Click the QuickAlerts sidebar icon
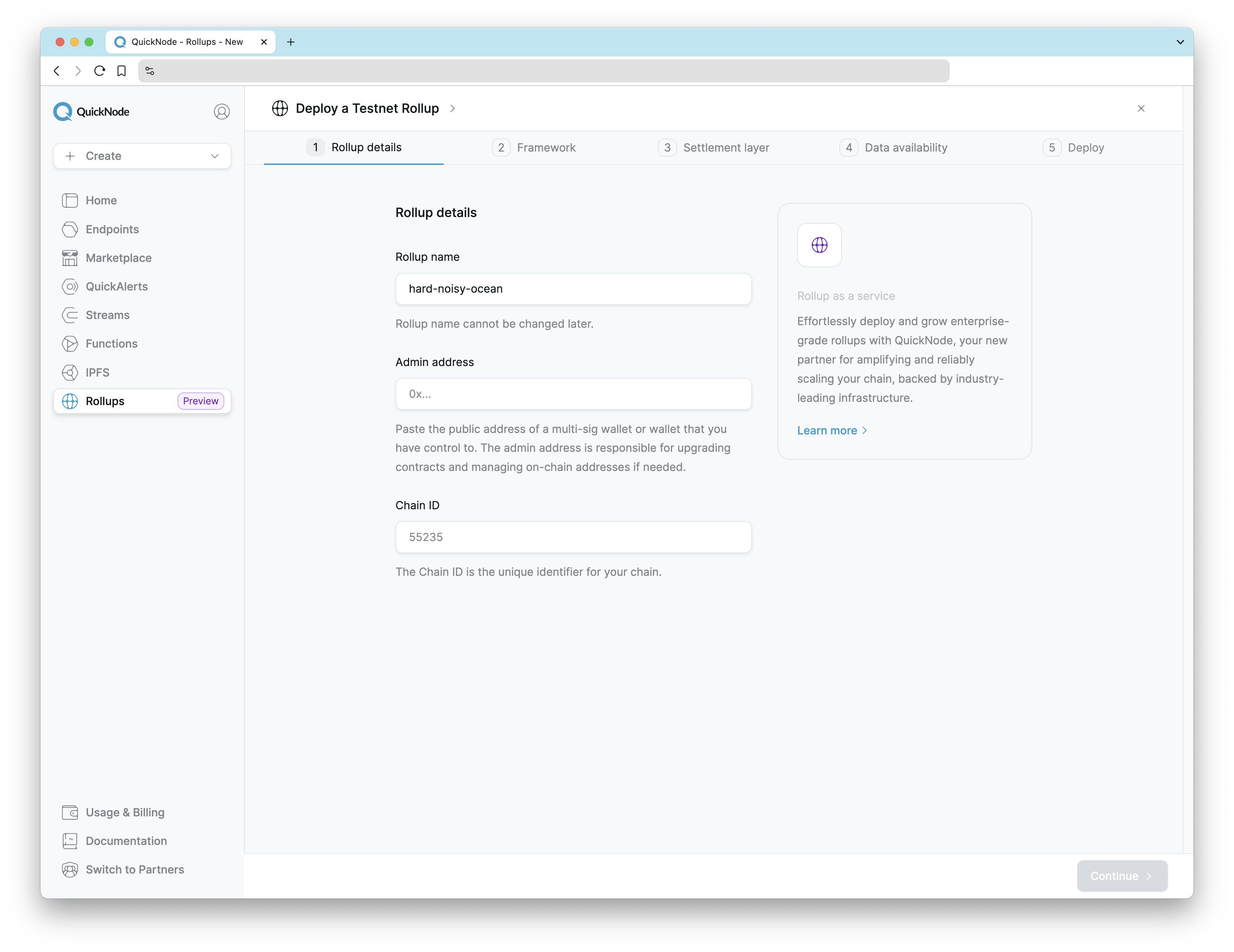Screen dimensions: 1234x952 pos(70,286)
